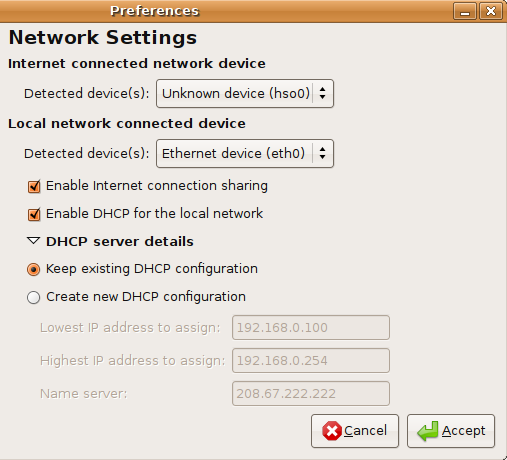Select Keep existing DHCP configuration

pos(34,269)
